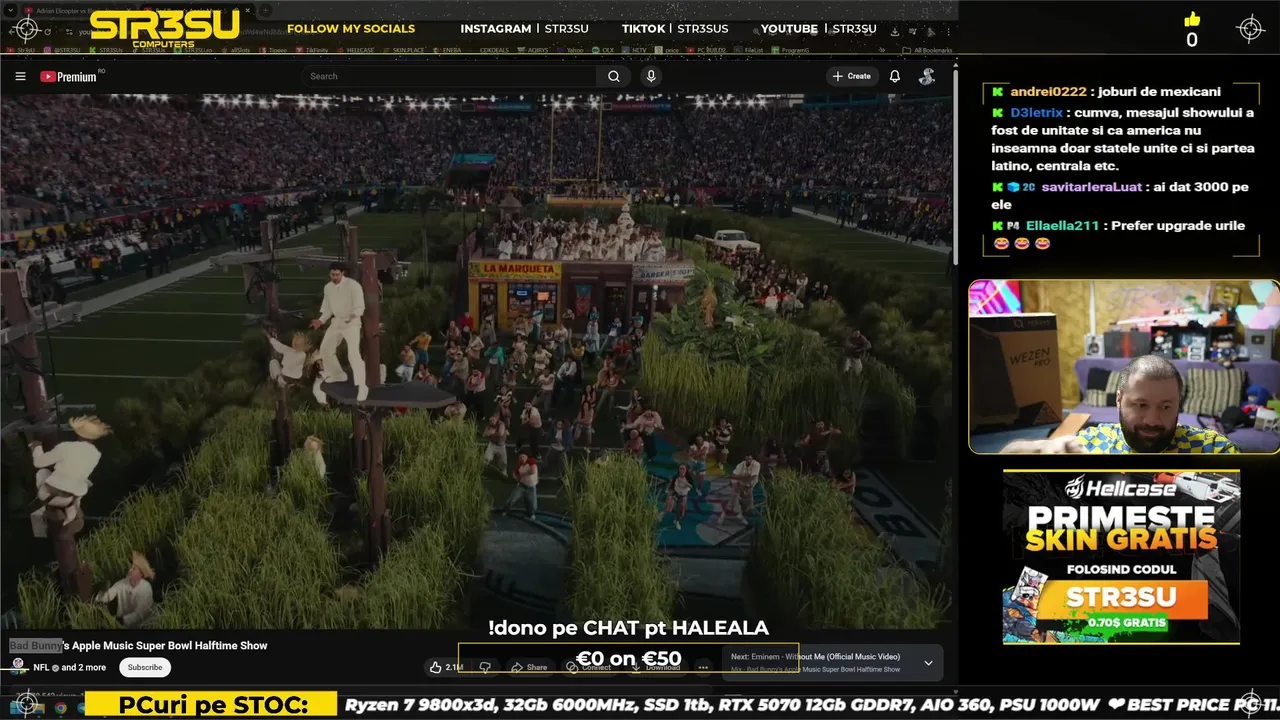Click the Hellcase PRIMESTE SKIN GRATIS banner
Viewport: 1280px width, 720px height.
coord(1121,557)
